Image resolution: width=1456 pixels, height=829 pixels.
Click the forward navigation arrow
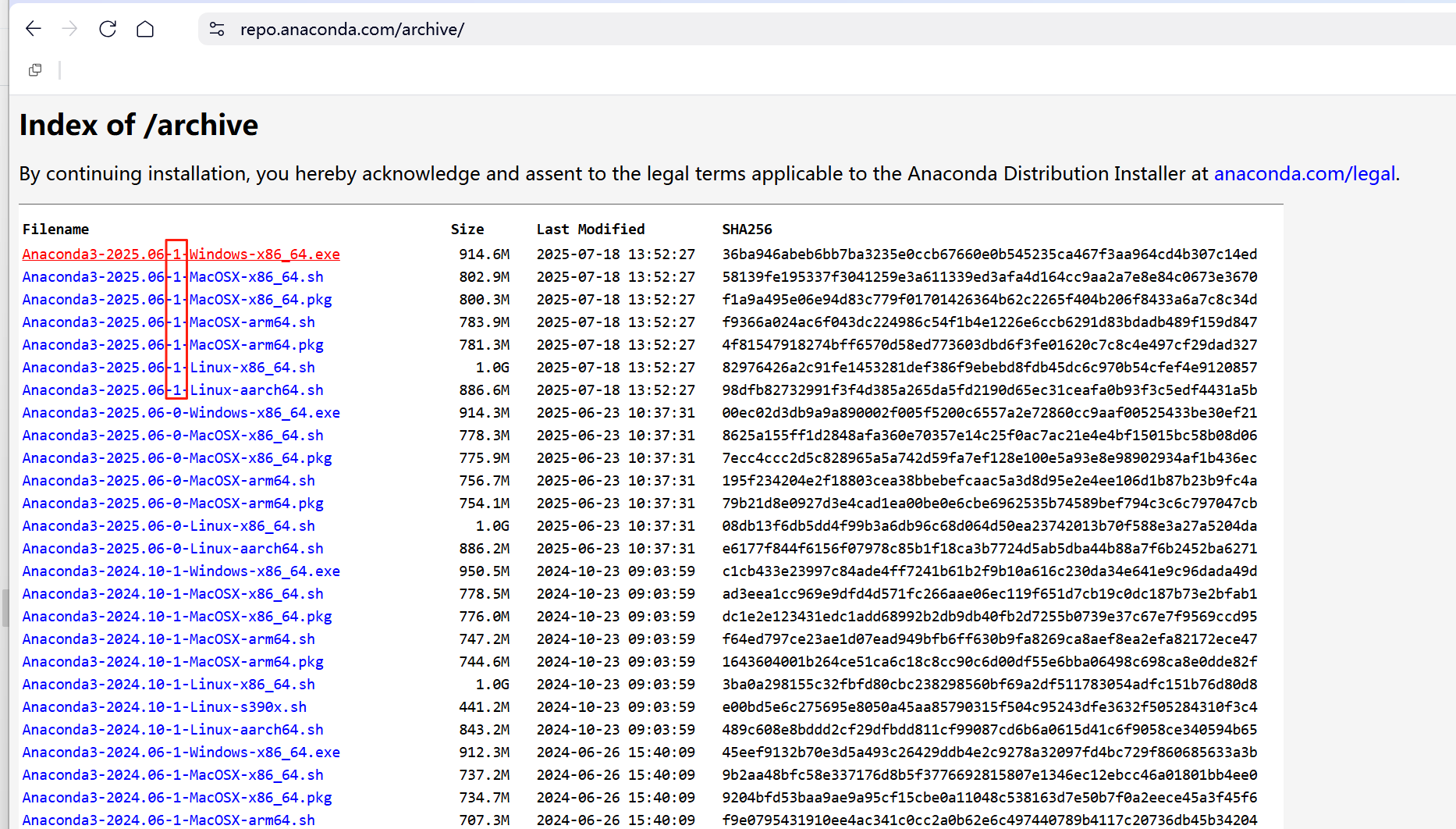point(70,29)
